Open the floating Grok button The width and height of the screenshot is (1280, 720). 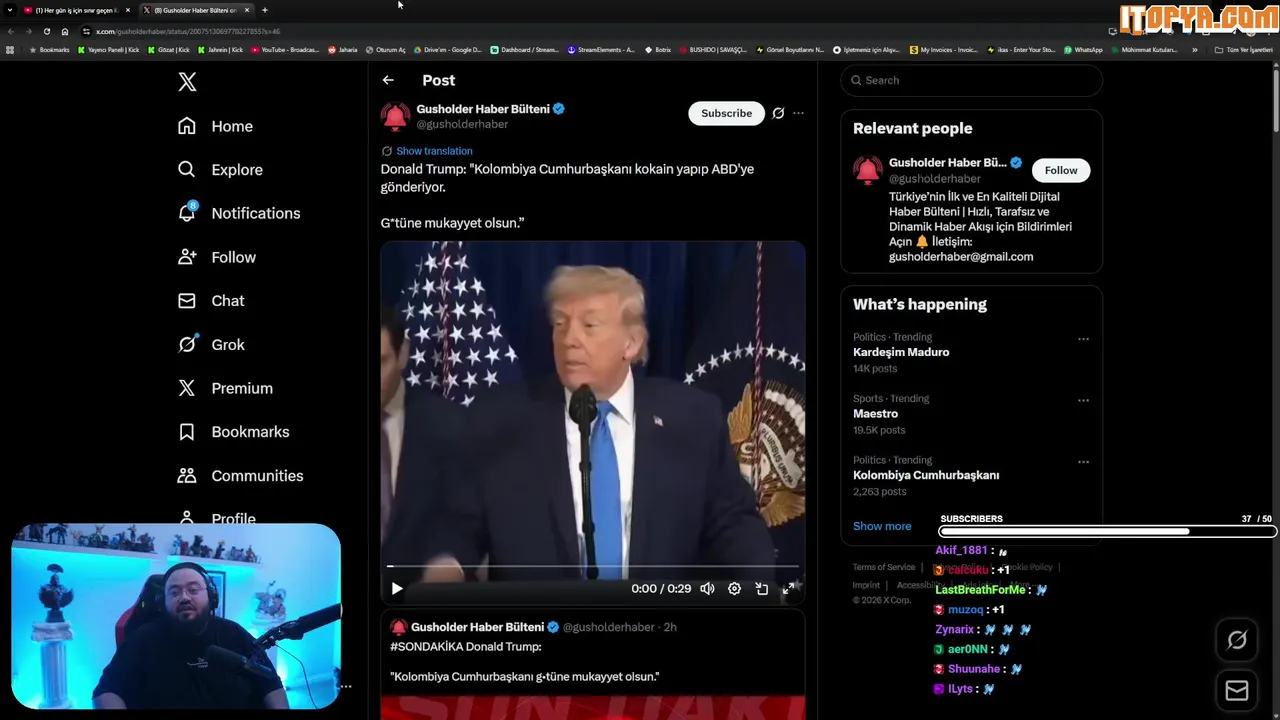(x=1237, y=640)
